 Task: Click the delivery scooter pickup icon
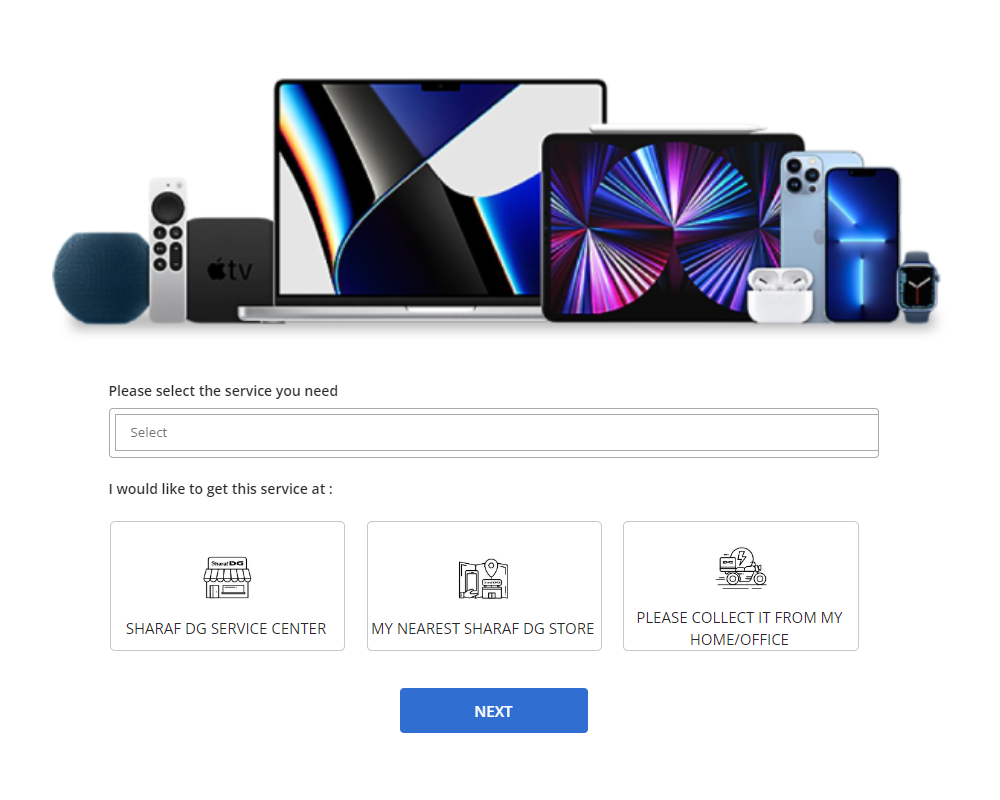741,567
